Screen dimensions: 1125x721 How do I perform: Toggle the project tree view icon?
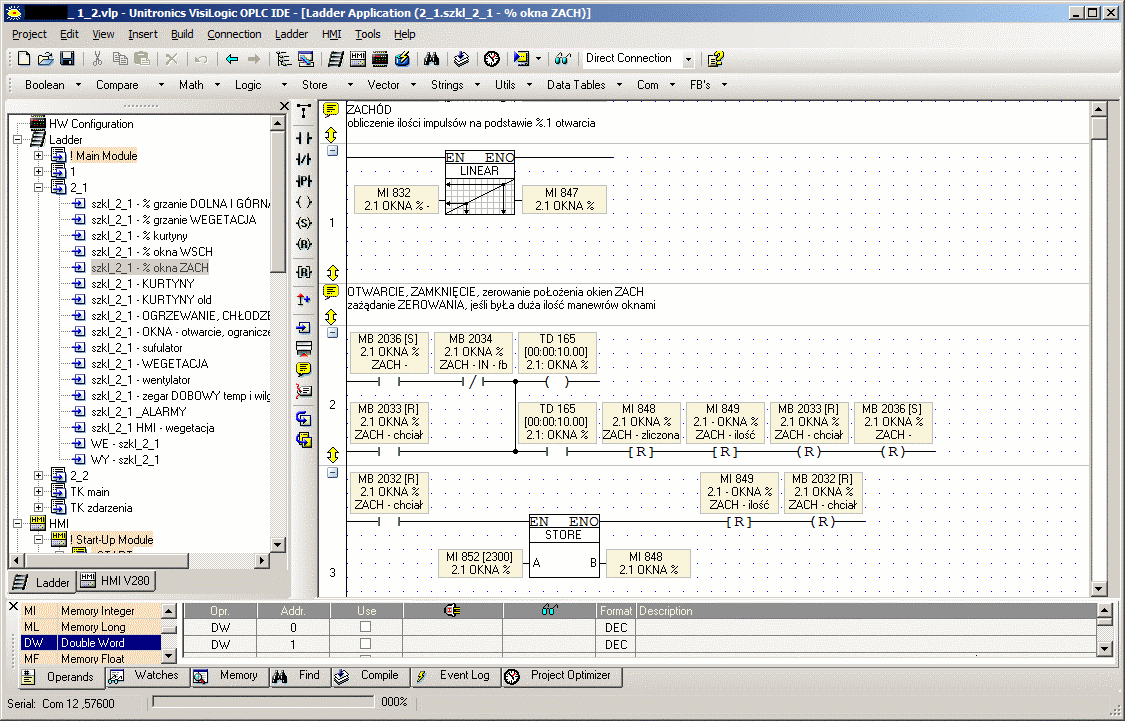(283, 59)
